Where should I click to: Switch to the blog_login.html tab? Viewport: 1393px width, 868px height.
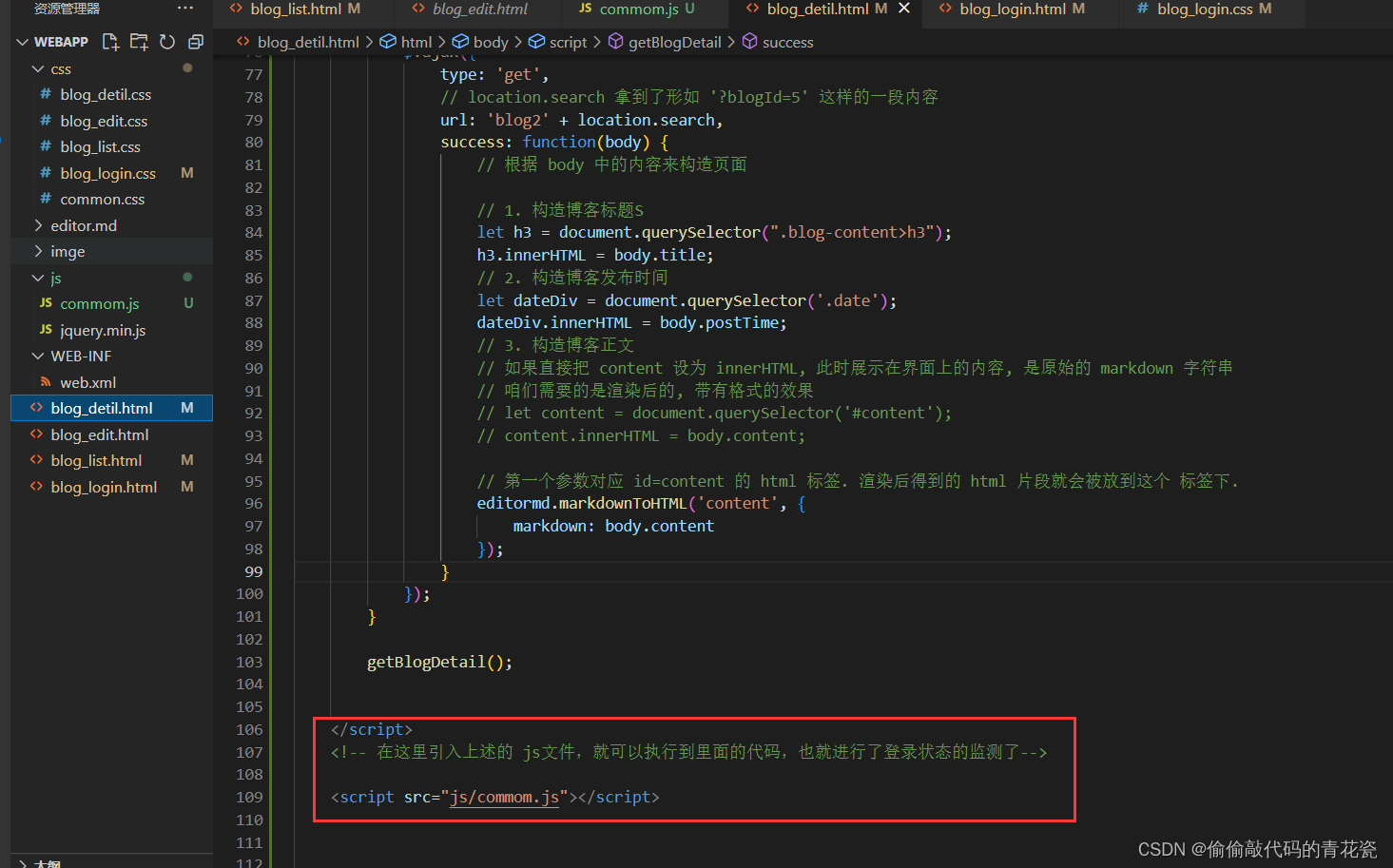pos(1012,9)
